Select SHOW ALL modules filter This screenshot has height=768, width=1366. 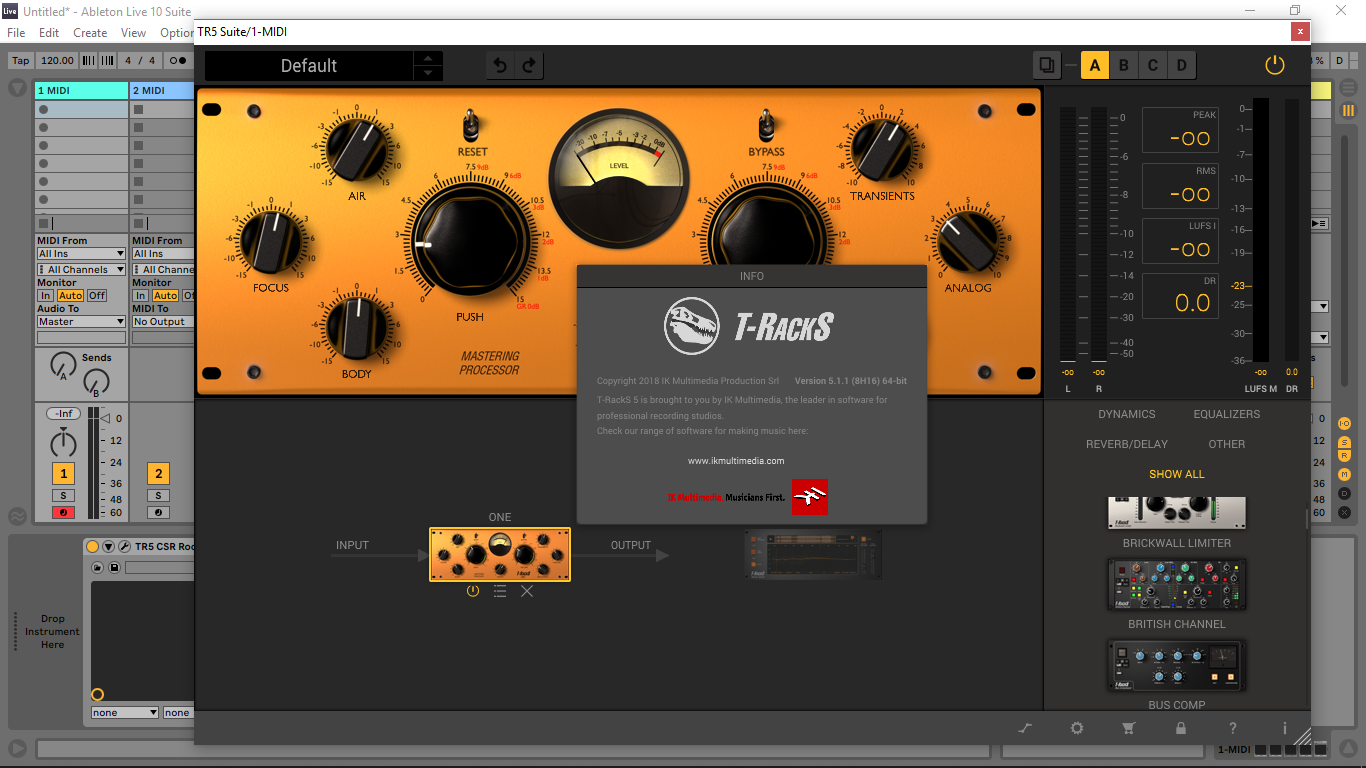click(x=1176, y=474)
